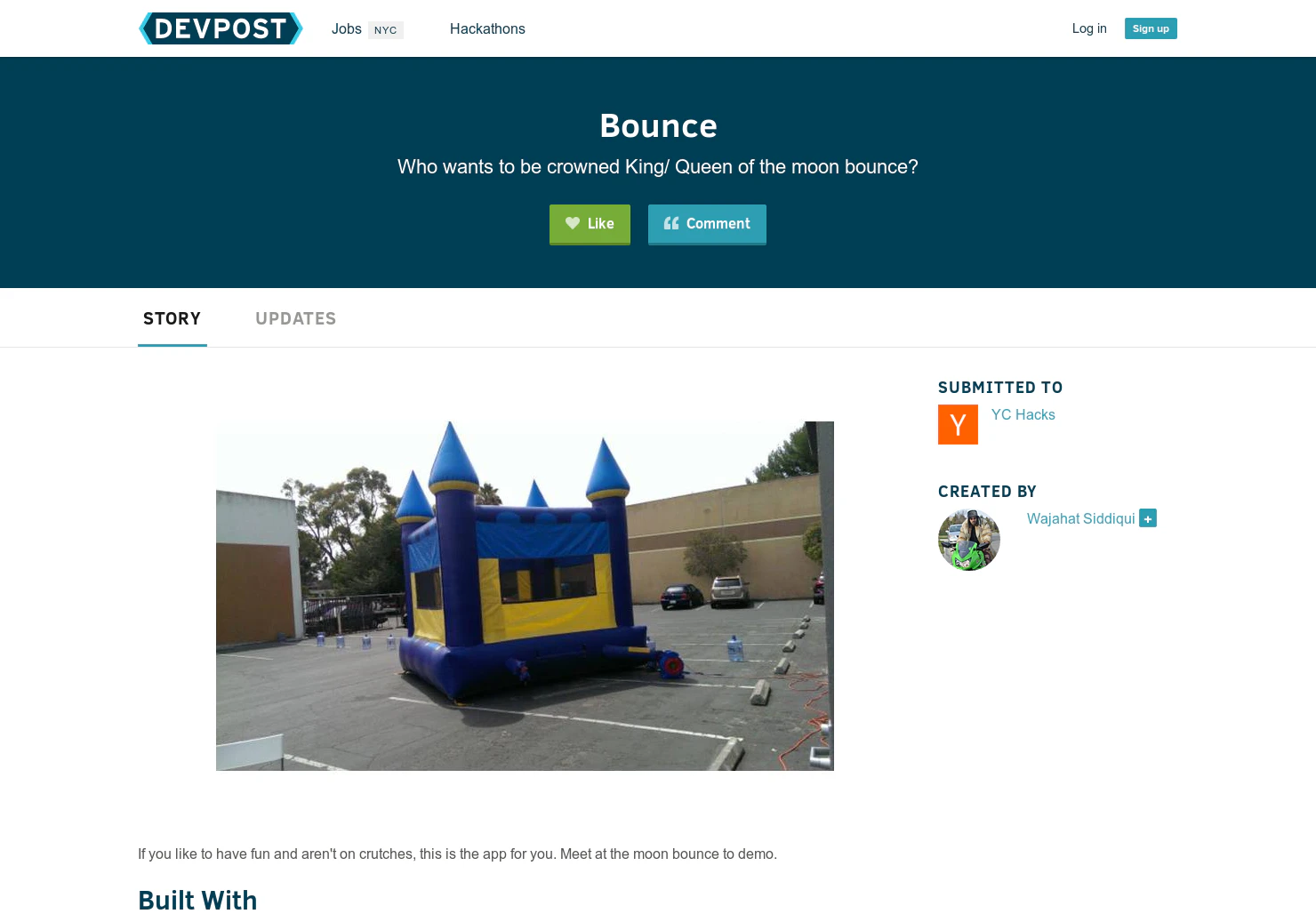Click the quote icon on Comment
This screenshot has width=1316, height=922.
671,223
